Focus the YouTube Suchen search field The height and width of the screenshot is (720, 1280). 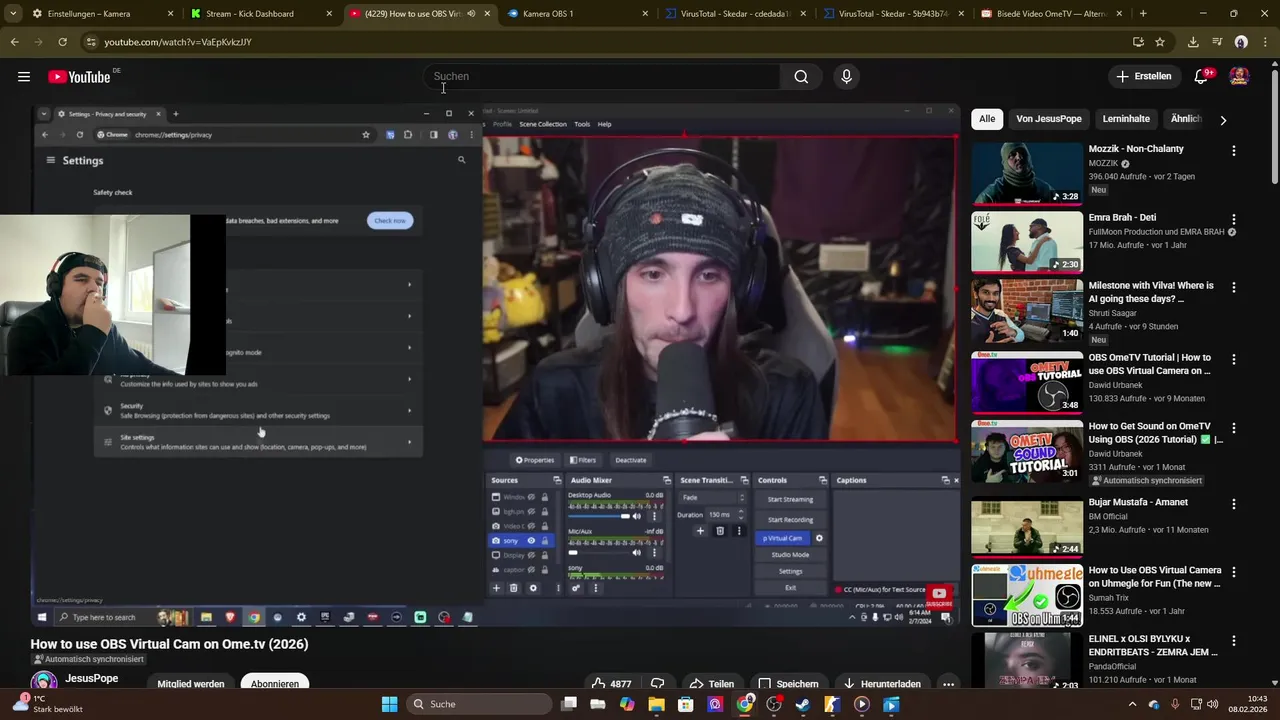(602, 77)
